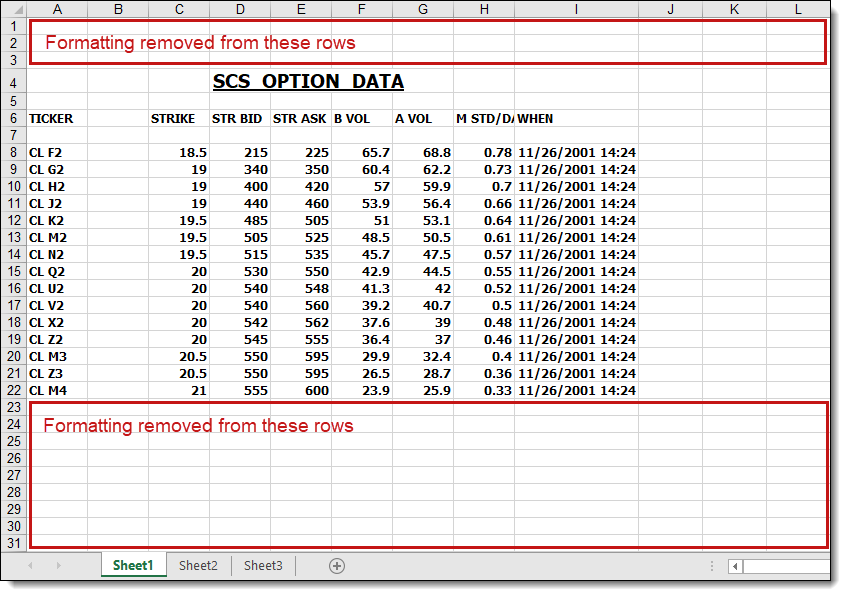846x596 pixels.
Task: Switch to the Sheet3 tab
Action: point(263,565)
